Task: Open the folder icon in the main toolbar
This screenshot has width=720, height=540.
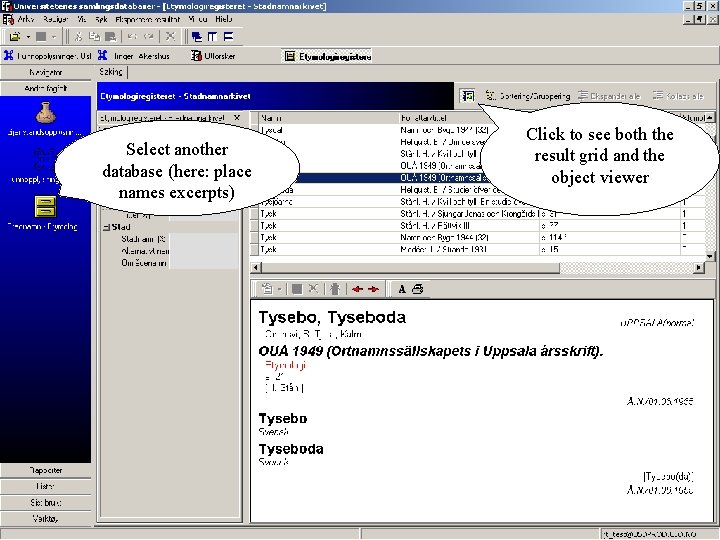Action: point(15,36)
